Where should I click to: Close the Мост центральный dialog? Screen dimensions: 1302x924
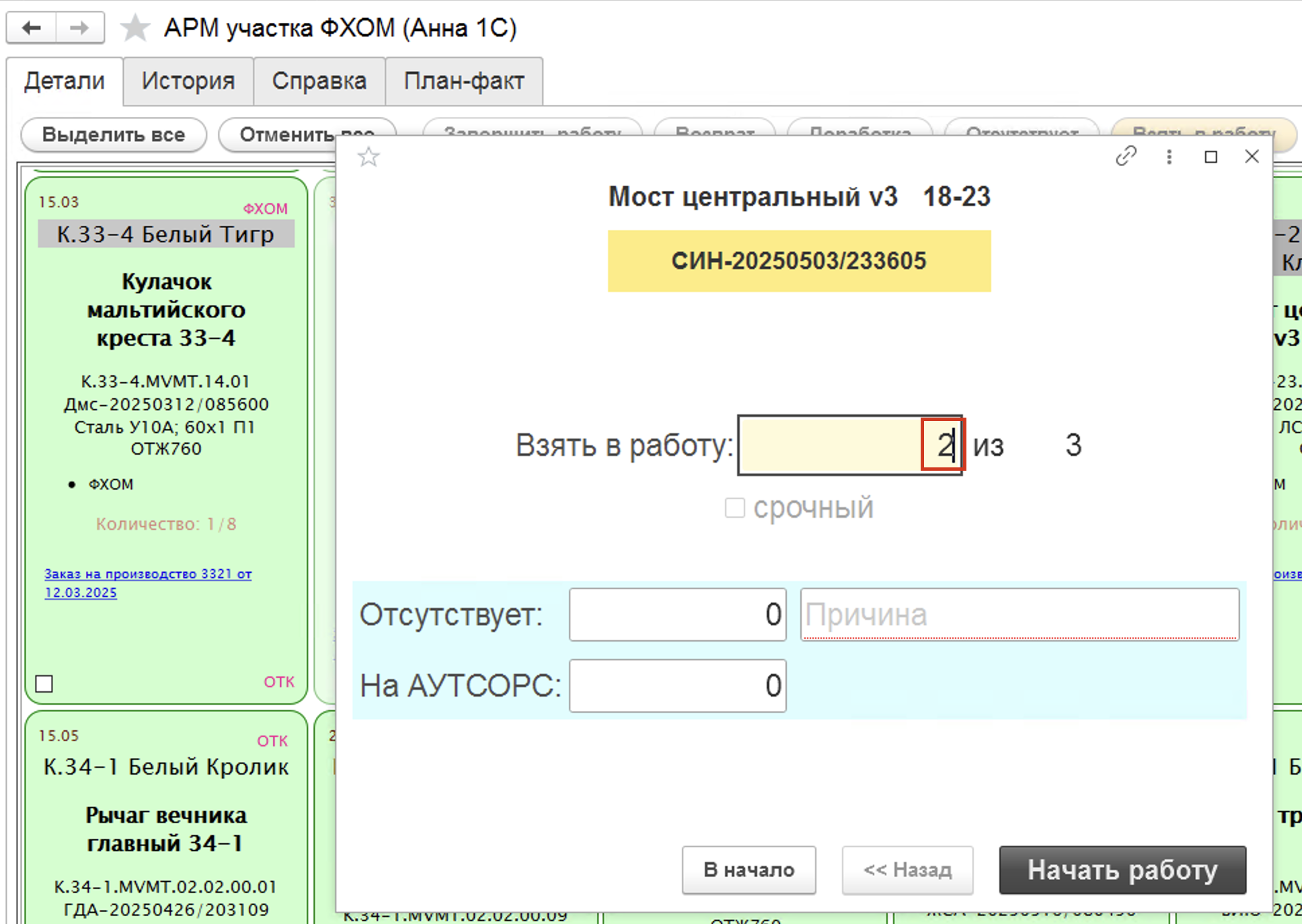tap(1252, 157)
